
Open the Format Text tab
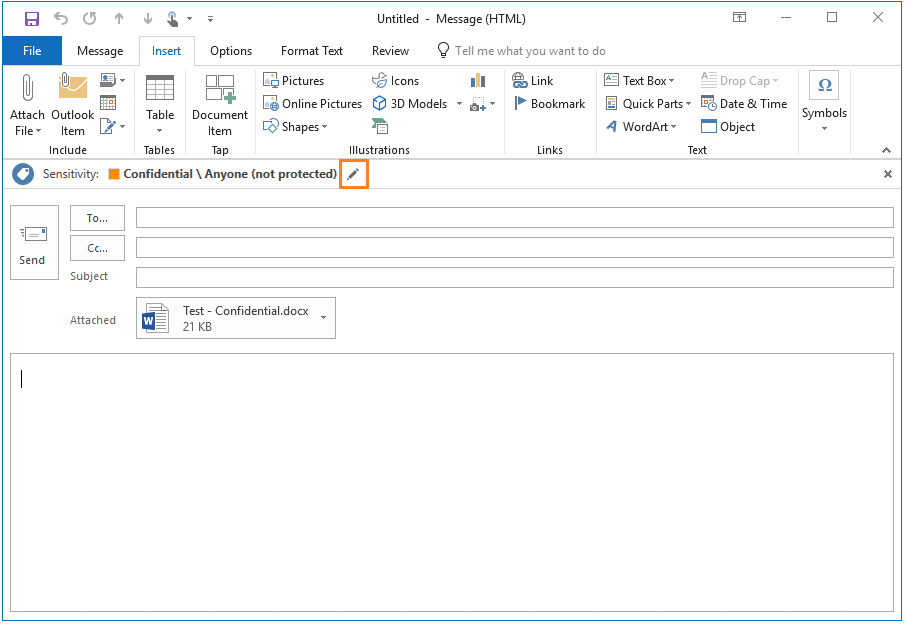(x=312, y=51)
